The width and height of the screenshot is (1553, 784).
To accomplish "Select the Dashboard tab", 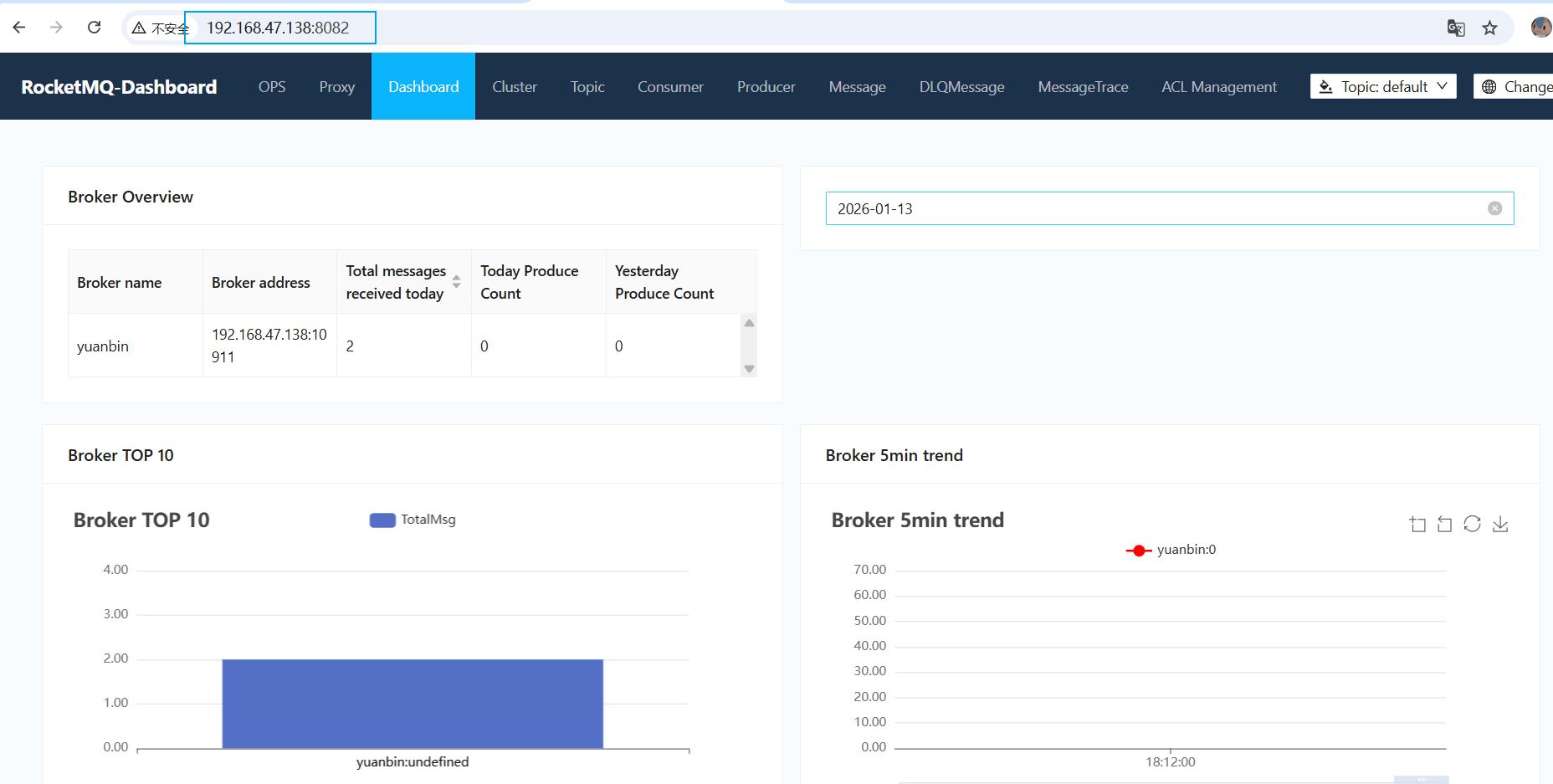I will point(423,87).
